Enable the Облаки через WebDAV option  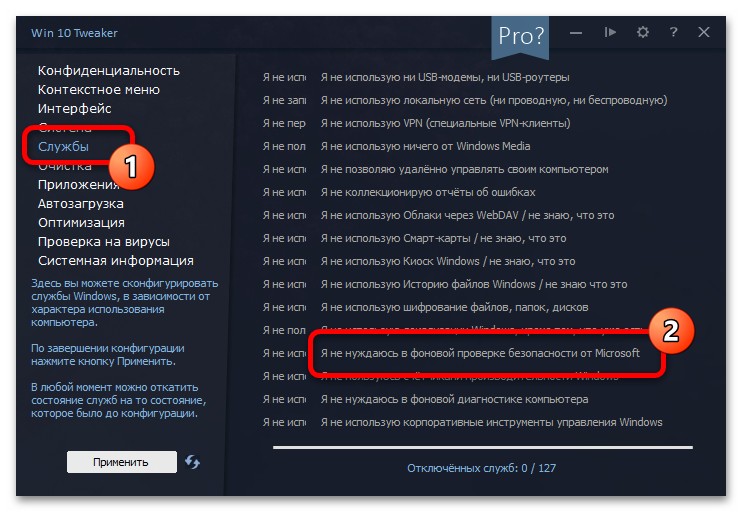468,215
